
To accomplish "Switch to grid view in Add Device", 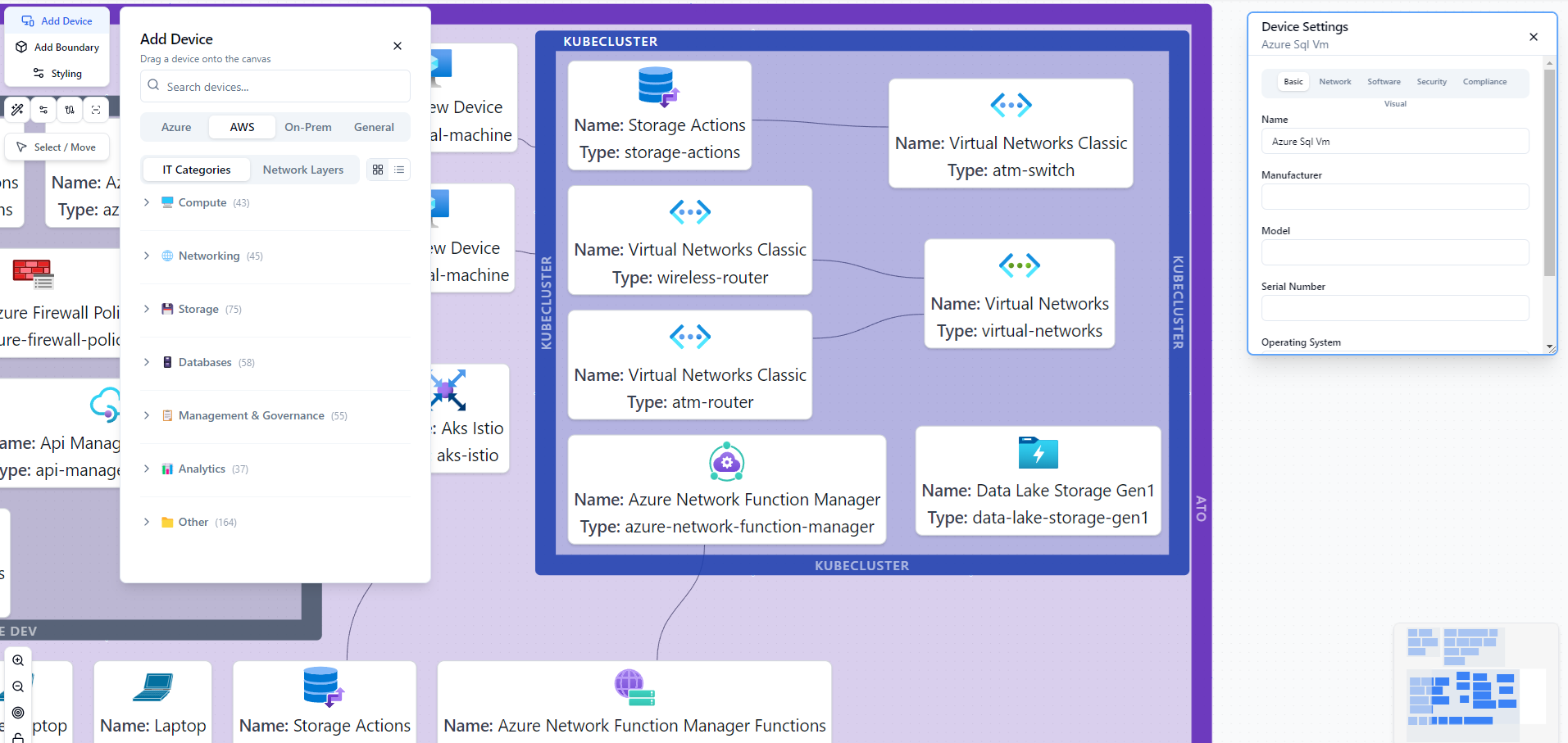I will [378, 170].
